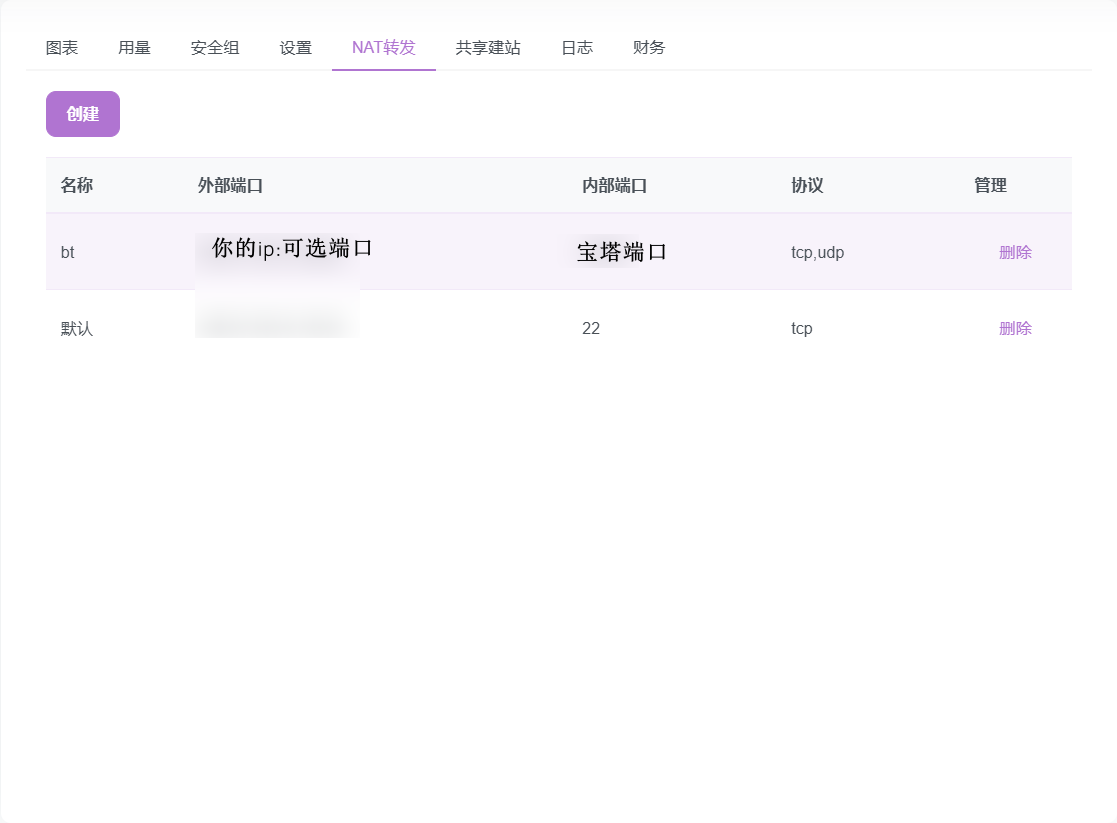Click the tcp,udp protocol cell

point(817,252)
